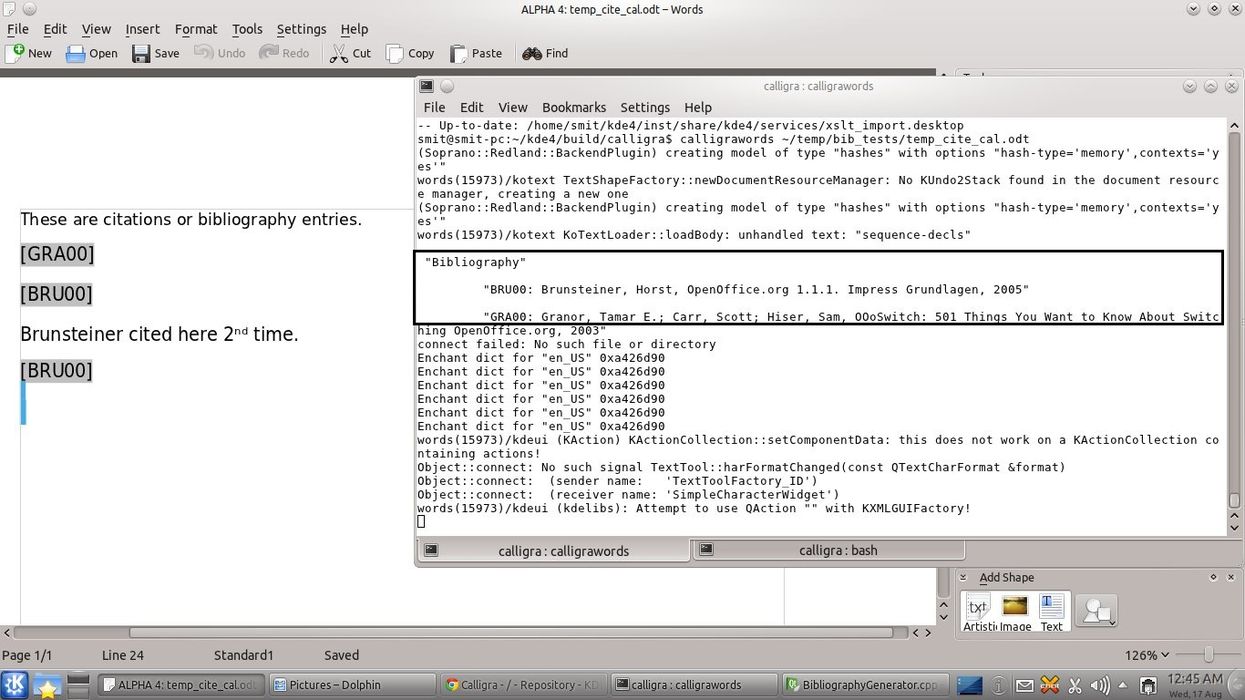Image resolution: width=1245 pixels, height=700 pixels.
Task: Add an Artistic text shape
Action: point(979,611)
